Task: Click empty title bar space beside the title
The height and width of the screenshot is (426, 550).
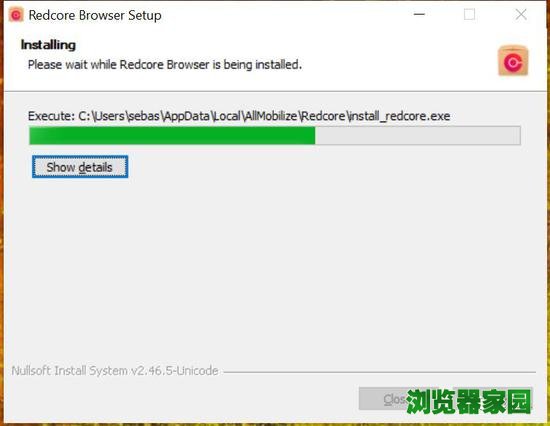Action: pos(281,15)
